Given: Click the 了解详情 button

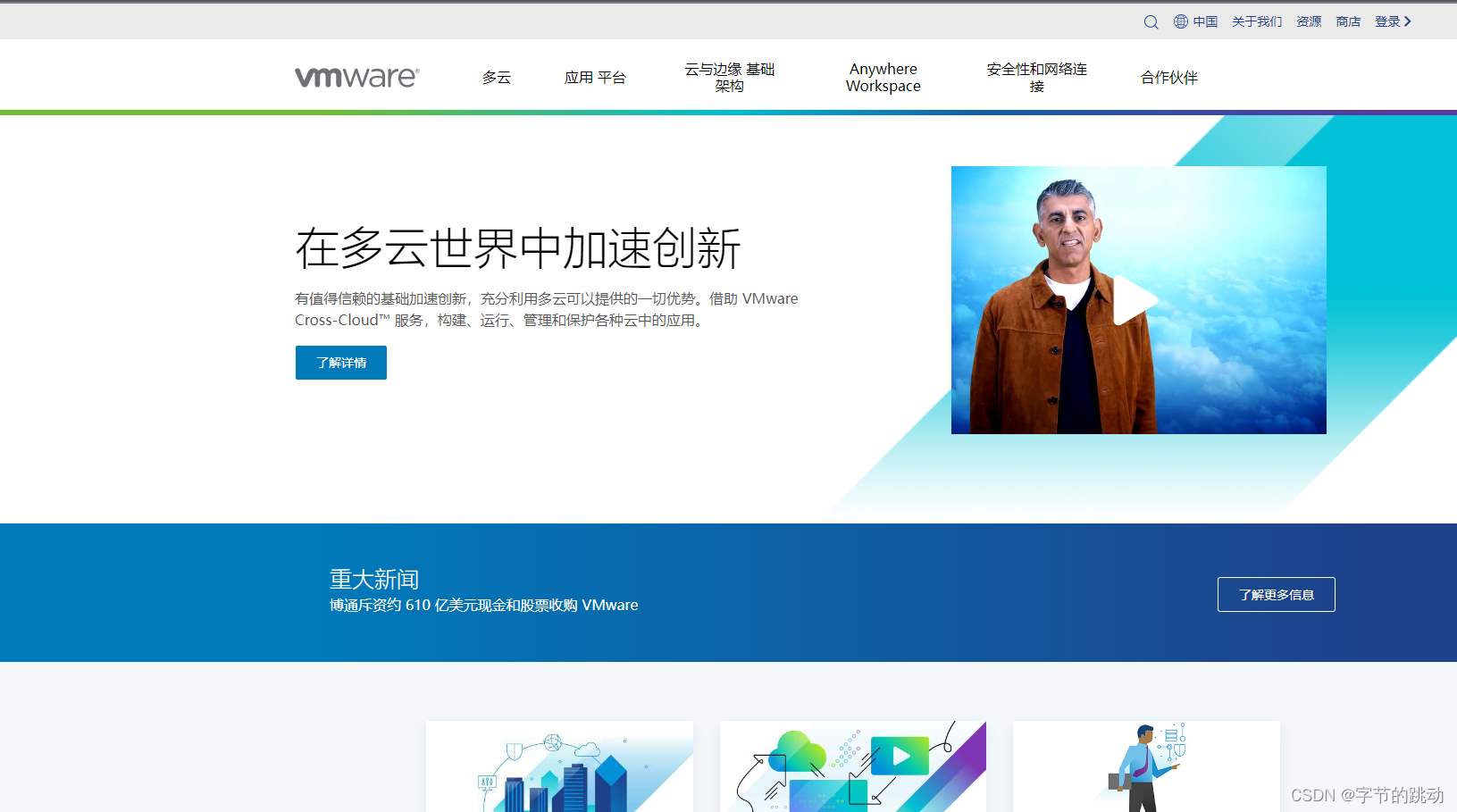Looking at the screenshot, I should (x=341, y=363).
